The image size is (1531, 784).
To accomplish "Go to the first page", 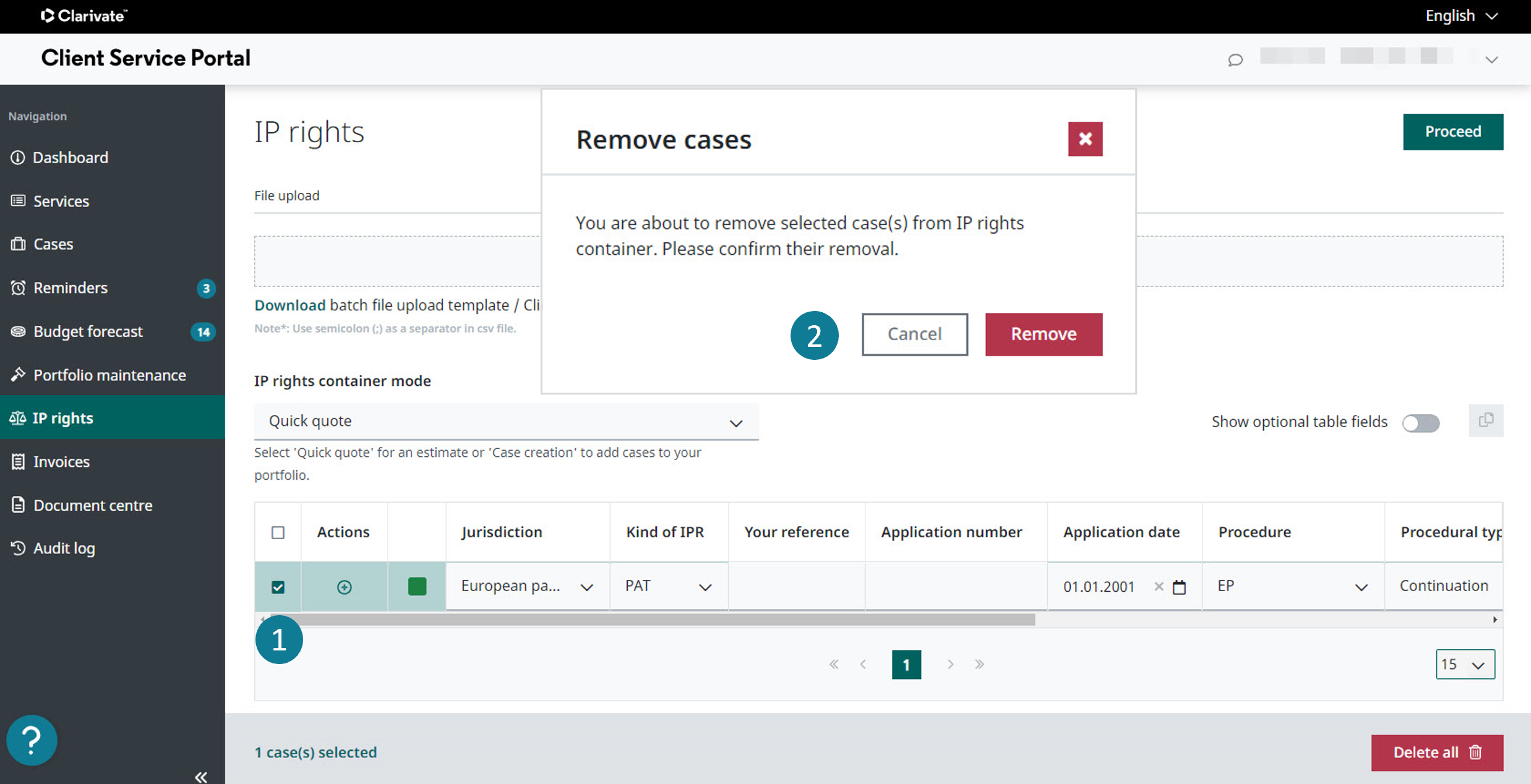I will [834, 664].
